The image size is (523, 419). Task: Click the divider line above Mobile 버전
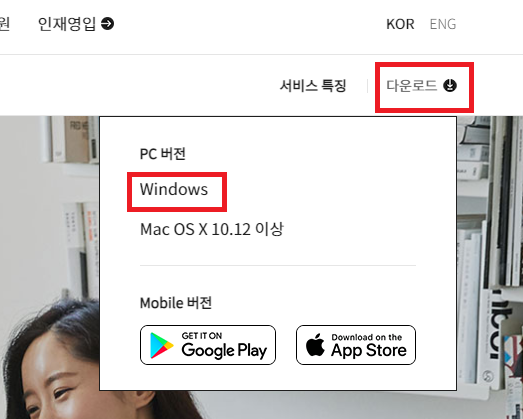[x=278, y=266]
